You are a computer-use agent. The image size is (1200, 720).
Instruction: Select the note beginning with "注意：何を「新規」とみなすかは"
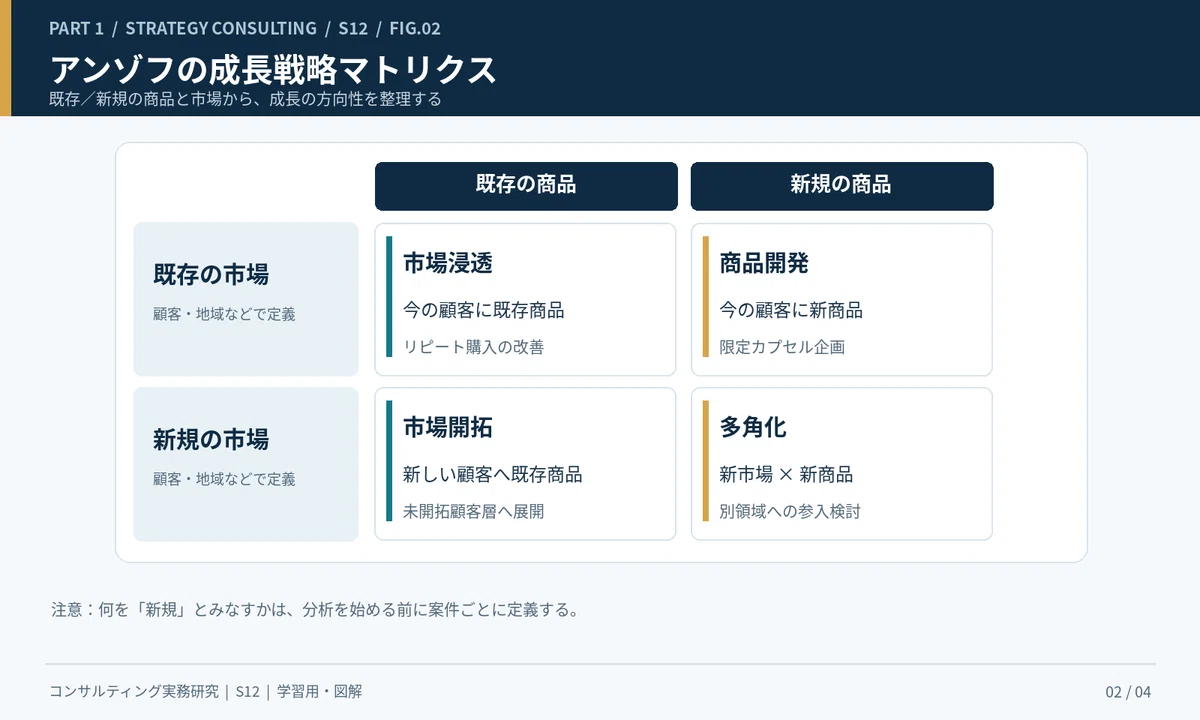pyautogui.click(x=316, y=609)
